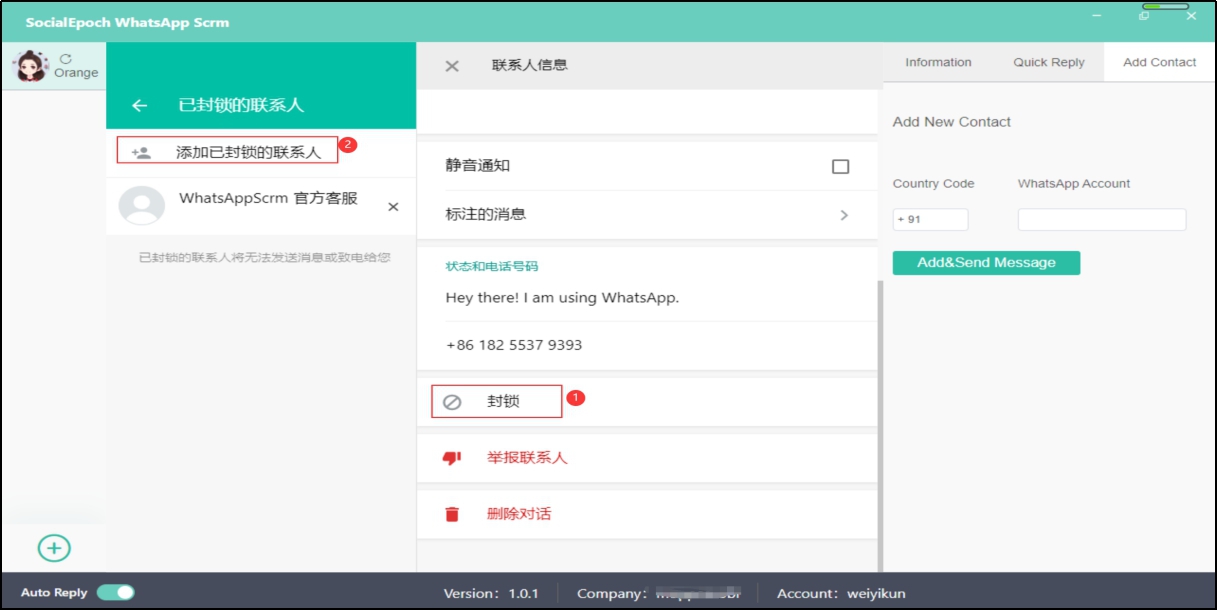The height and width of the screenshot is (611, 1219).
Task: Switch to the Information tab
Action: pos(938,62)
